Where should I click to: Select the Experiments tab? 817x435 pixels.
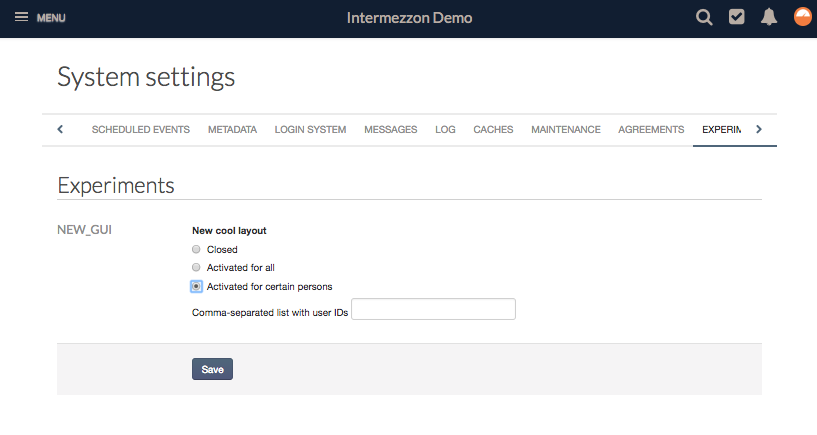pyautogui.click(x=721, y=130)
